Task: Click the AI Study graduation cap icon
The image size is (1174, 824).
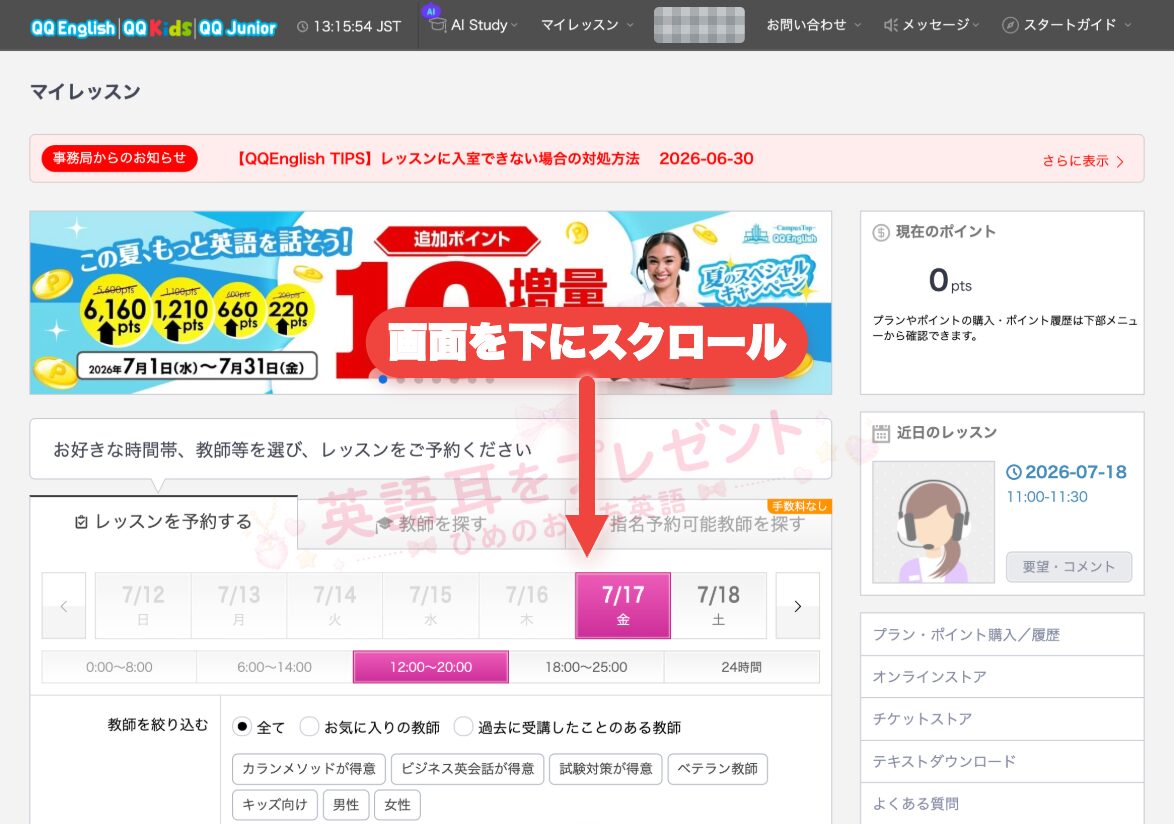Action: (437, 24)
